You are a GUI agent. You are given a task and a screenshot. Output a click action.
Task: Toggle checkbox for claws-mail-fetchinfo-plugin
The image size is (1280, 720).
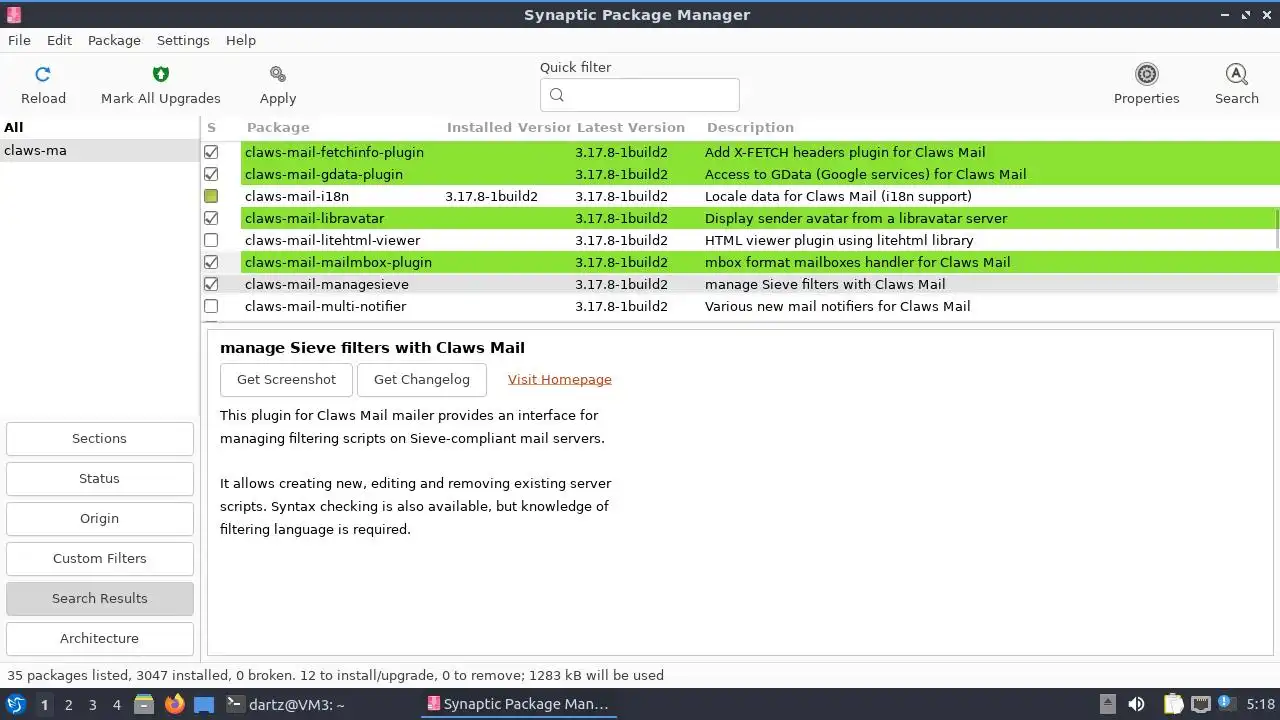(211, 152)
